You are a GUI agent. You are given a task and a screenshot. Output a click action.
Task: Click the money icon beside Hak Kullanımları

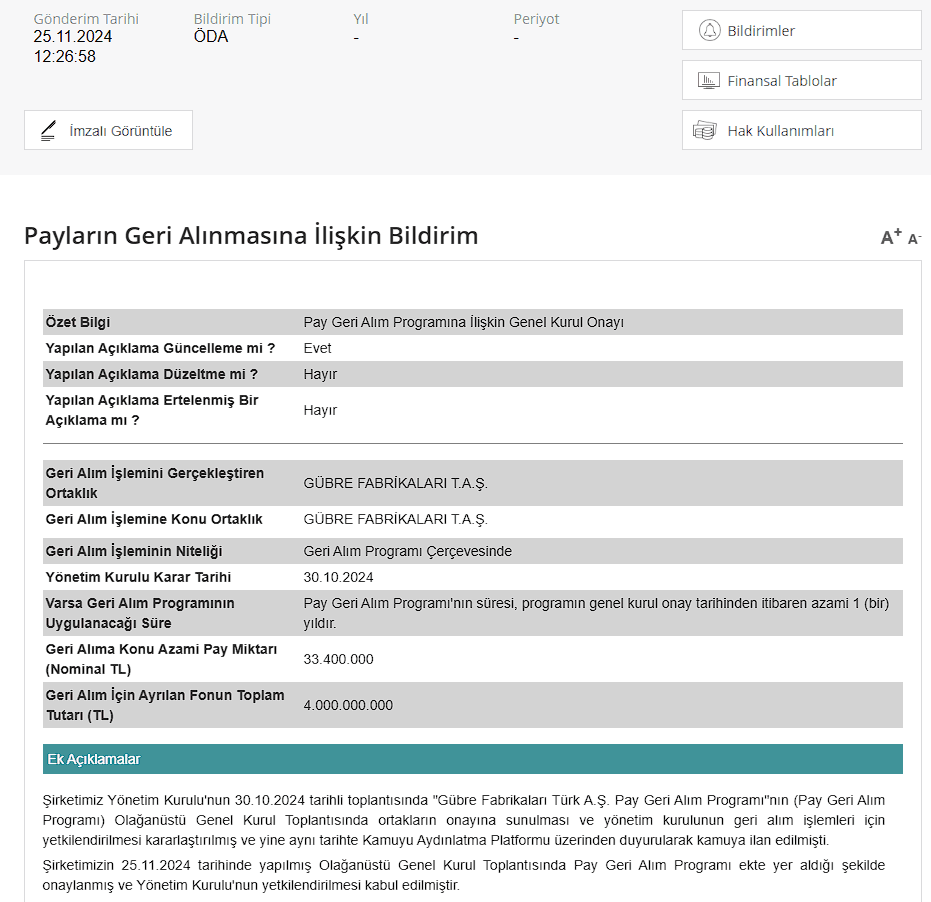[705, 131]
